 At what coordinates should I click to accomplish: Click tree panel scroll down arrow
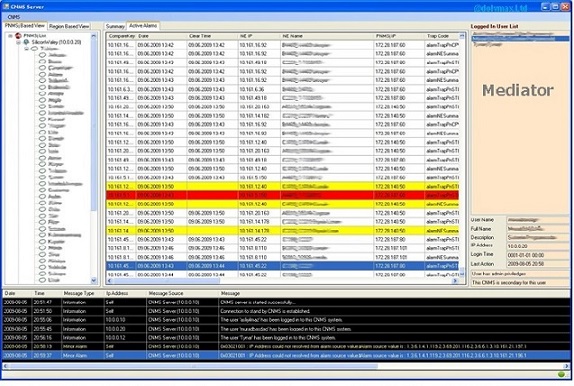[93, 280]
